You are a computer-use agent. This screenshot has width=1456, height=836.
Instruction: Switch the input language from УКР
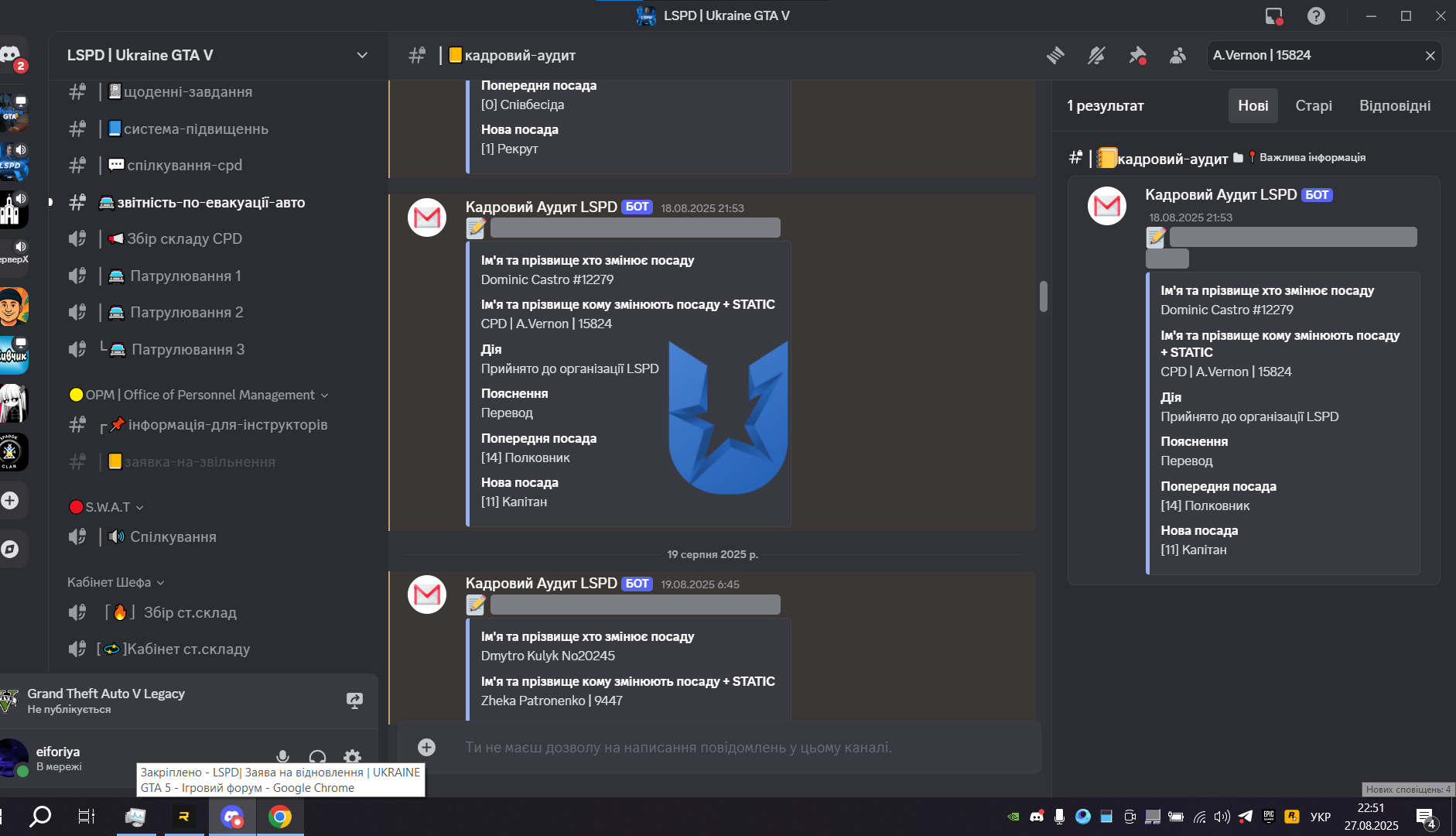(1321, 817)
